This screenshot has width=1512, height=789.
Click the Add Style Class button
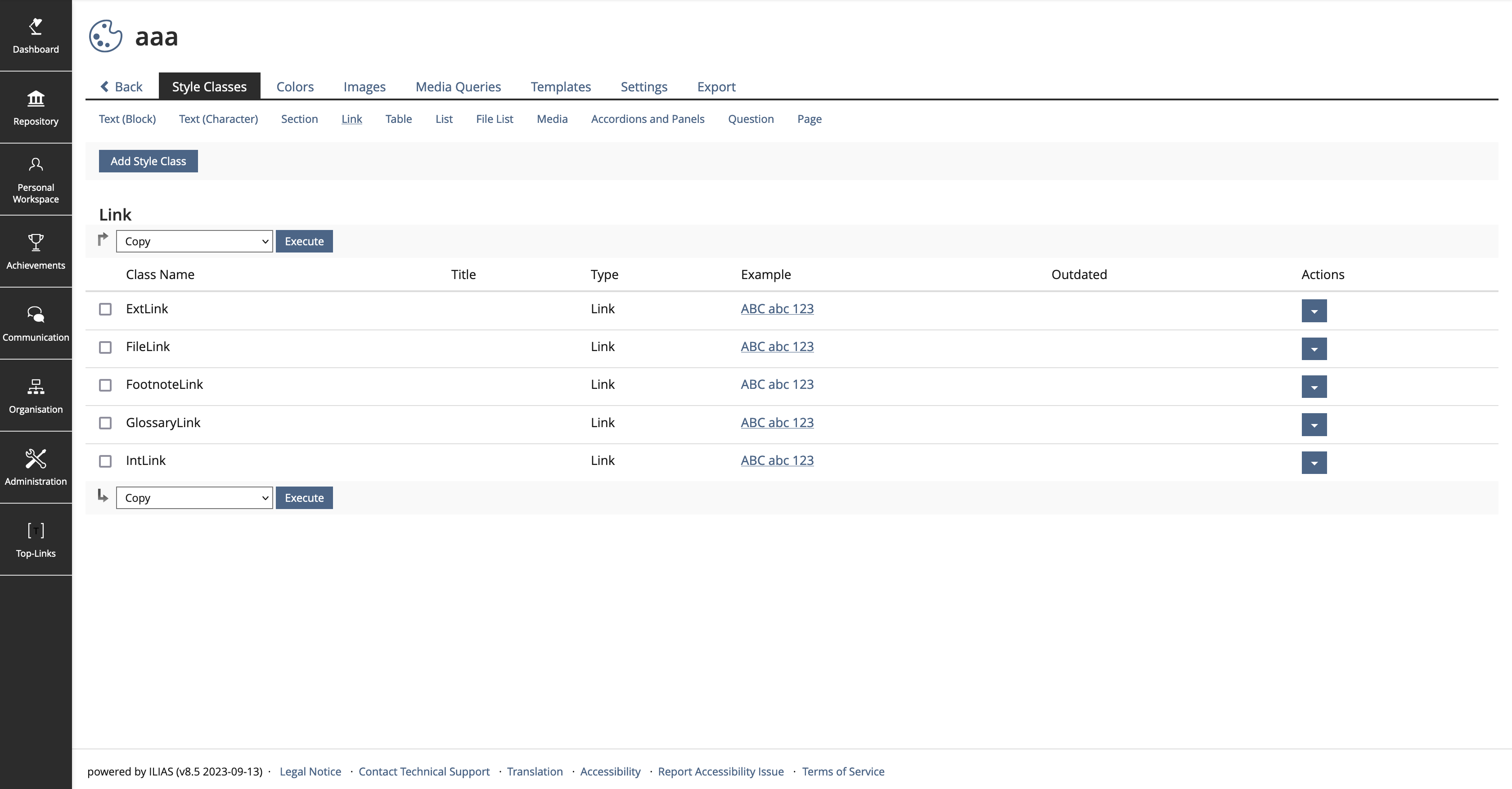tap(148, 162)
